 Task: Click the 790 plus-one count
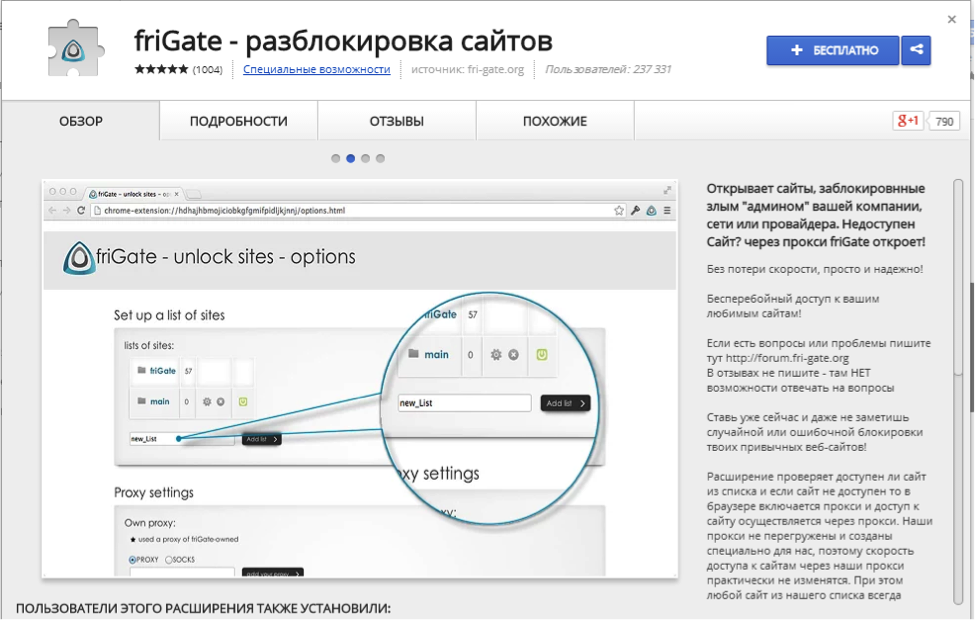[944, 121]
